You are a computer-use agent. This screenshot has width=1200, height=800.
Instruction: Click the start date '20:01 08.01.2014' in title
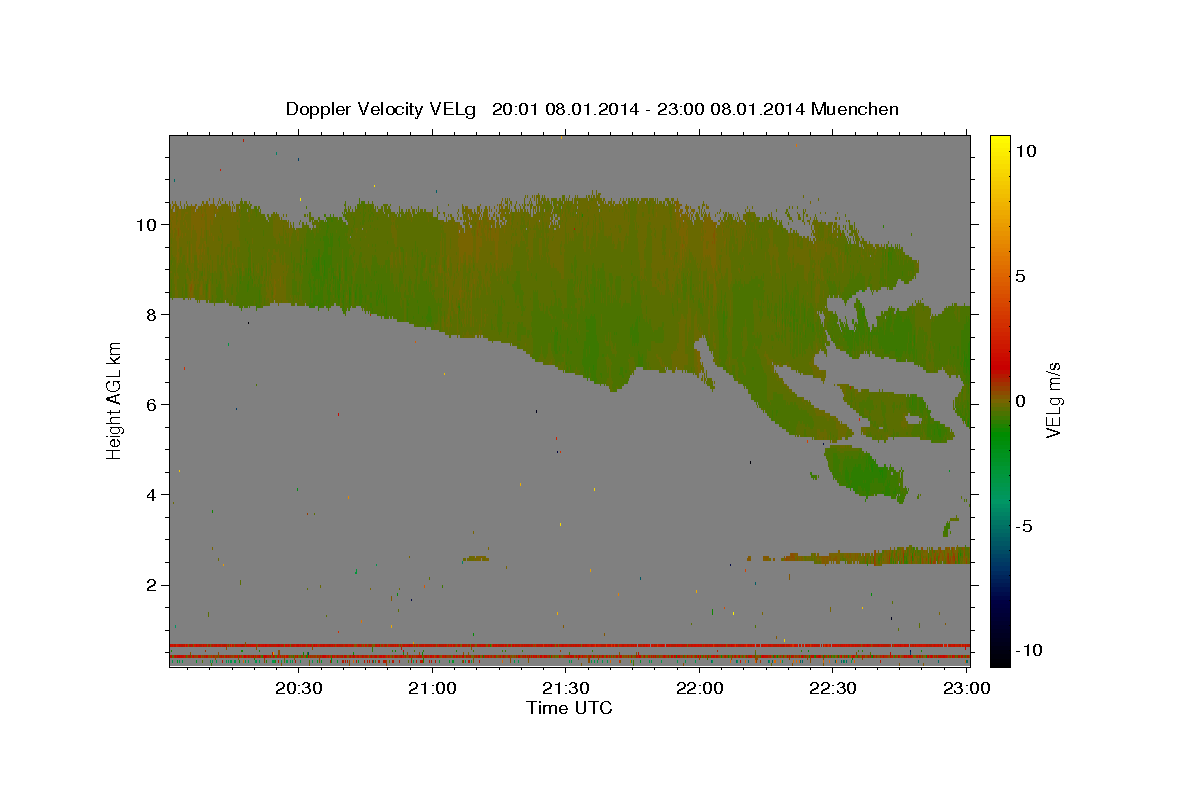click(564, 109)
